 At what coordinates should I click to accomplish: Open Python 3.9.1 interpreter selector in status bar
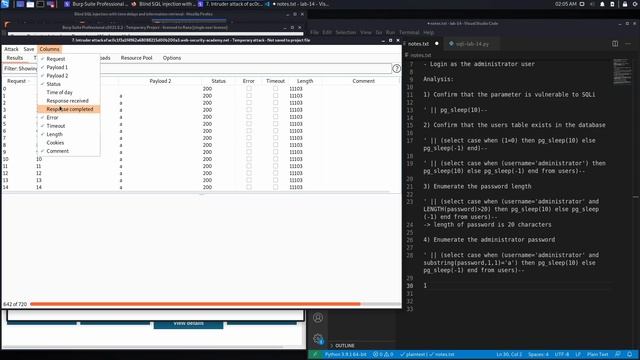click(345, 354)
